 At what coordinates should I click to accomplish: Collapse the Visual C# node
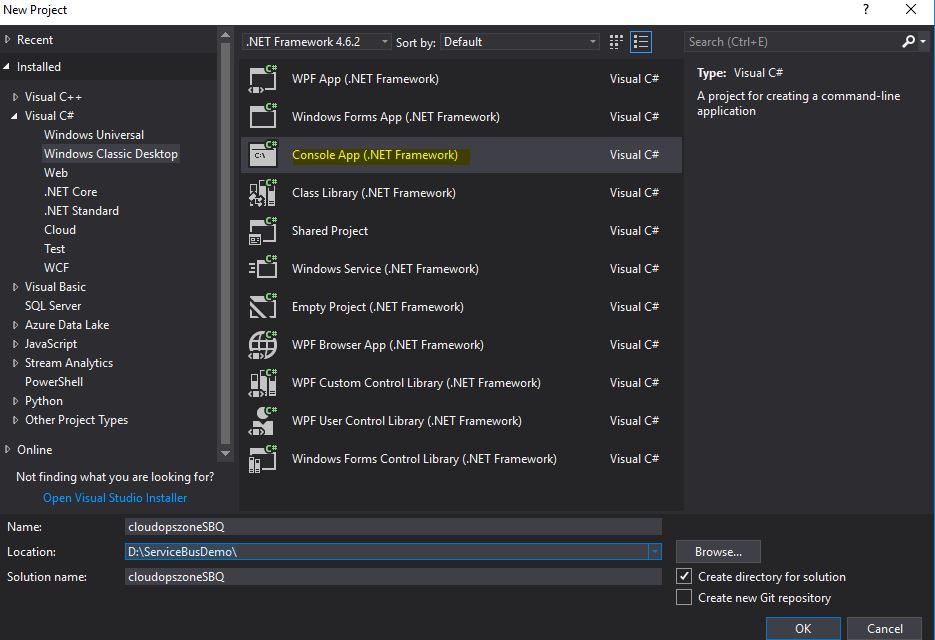tap(14, 116)
